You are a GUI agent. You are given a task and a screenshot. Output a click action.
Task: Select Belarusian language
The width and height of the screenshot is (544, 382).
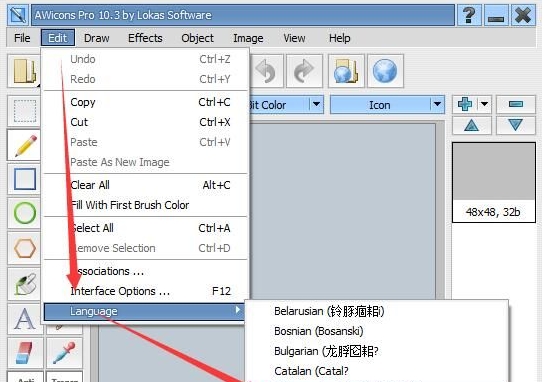(x=377, y=311)
